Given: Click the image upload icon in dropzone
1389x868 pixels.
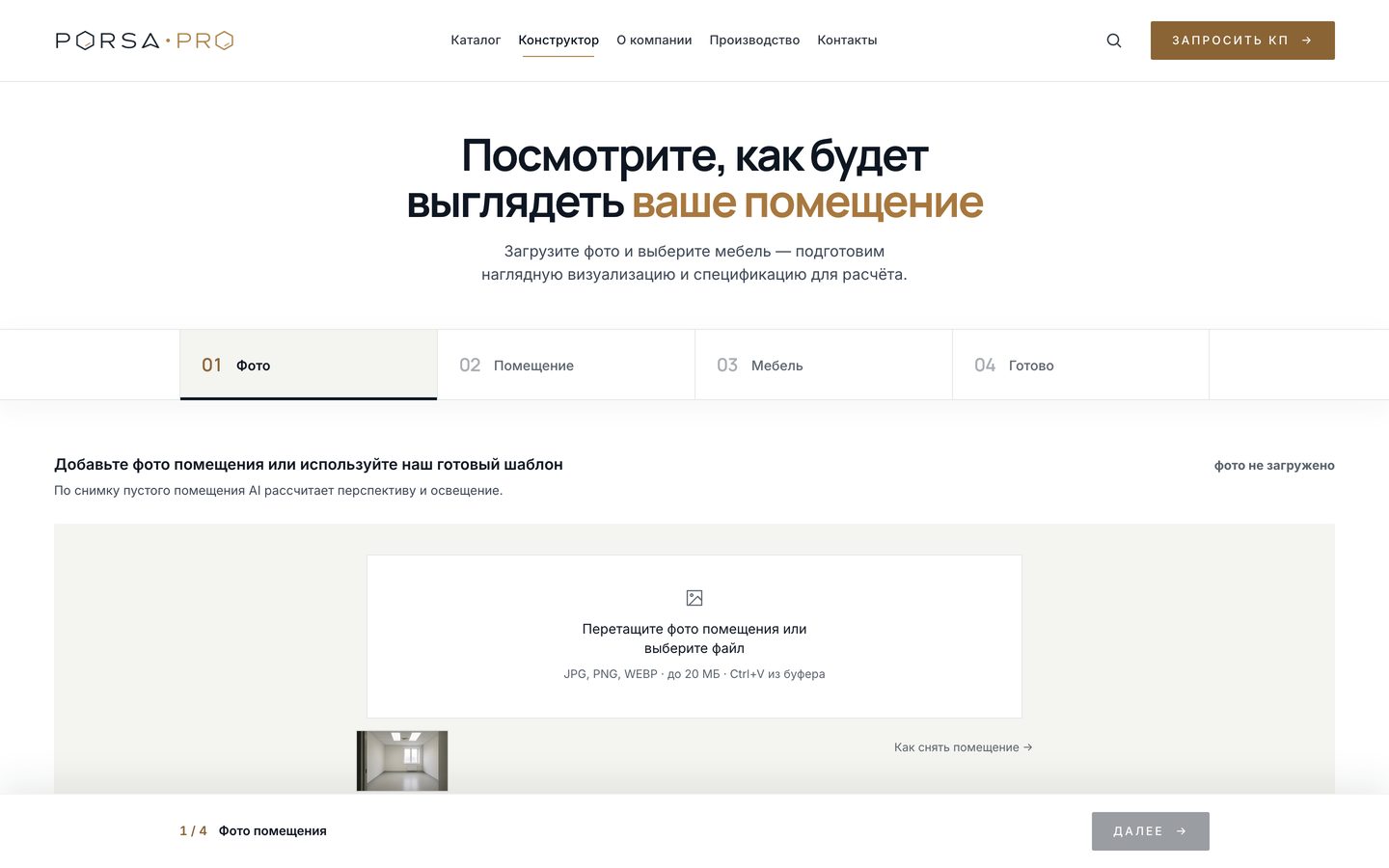Looking at the screenshot, I should tap(694, 598).
